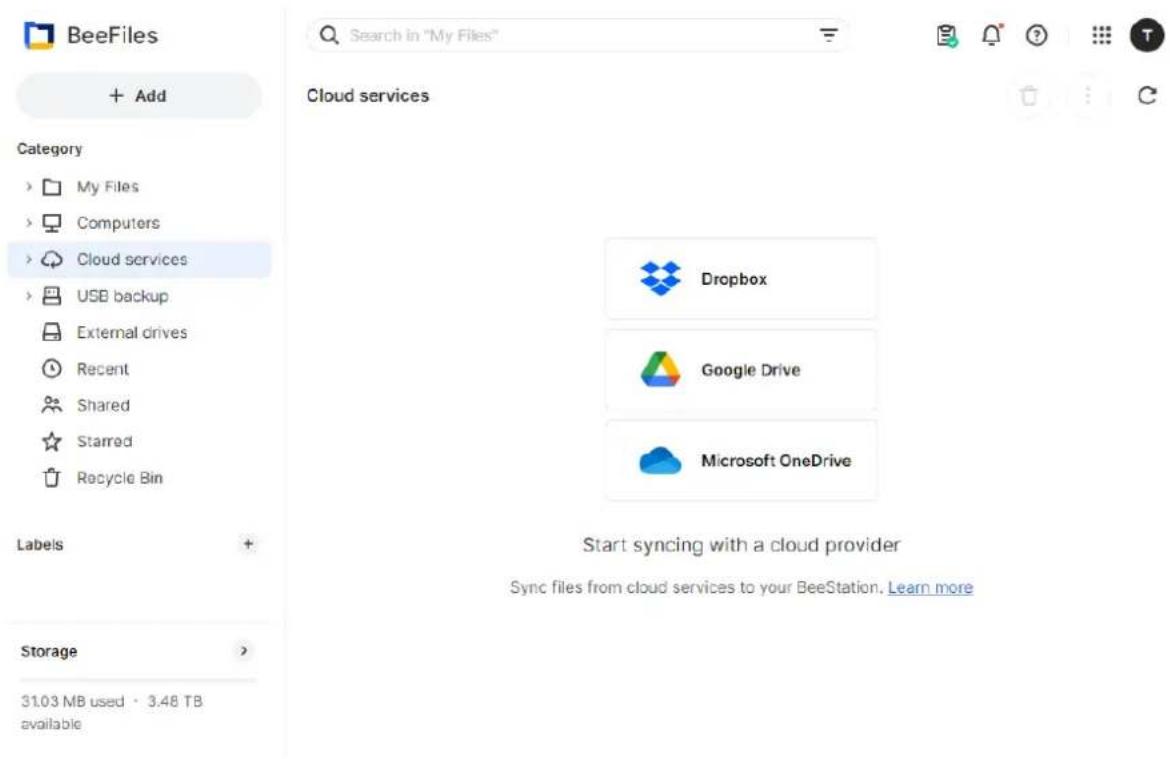Connect Google Drive cloud provider
The width and height of the screenshot is (1170, 759).
[741, 369]
